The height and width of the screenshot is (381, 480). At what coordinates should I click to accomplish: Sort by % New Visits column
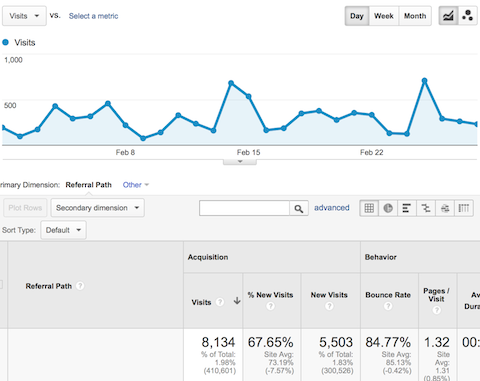[270, 295]
